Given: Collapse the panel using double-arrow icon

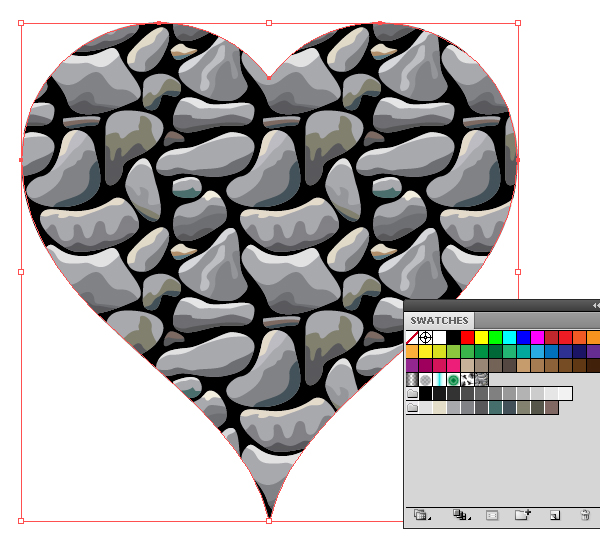Looking at the screenshot, I should (x=596, y=305).
